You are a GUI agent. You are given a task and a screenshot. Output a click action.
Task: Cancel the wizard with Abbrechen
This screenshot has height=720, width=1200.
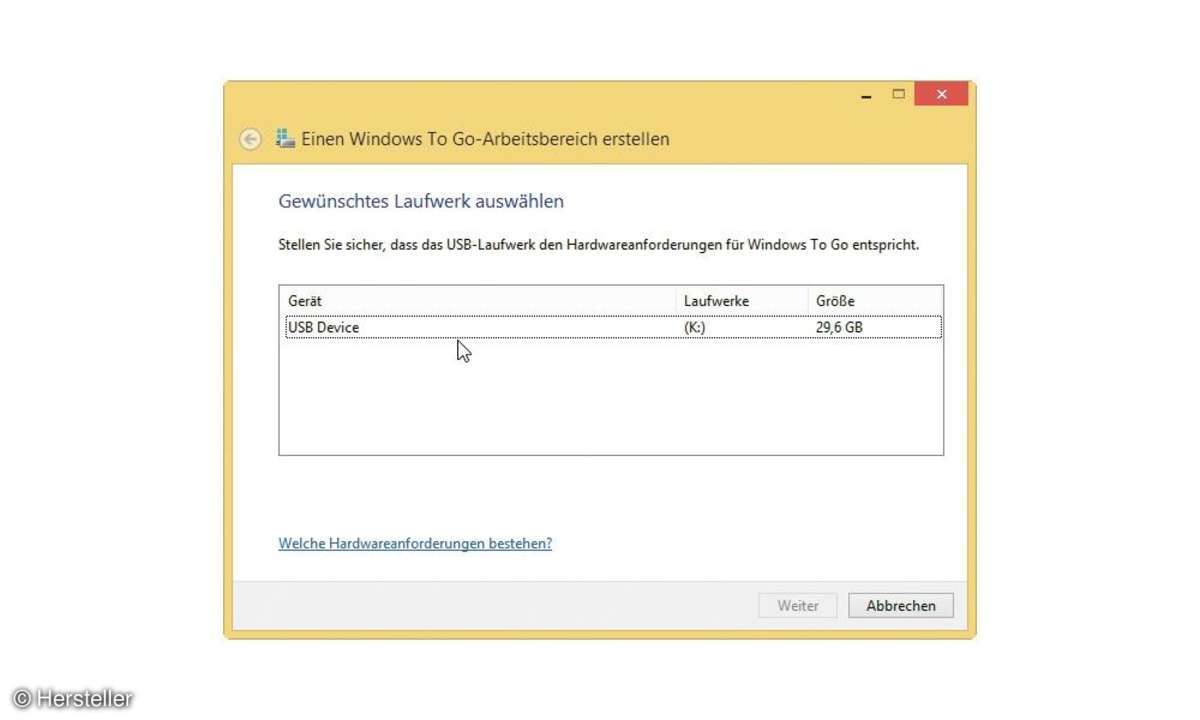tap(901, 605)
